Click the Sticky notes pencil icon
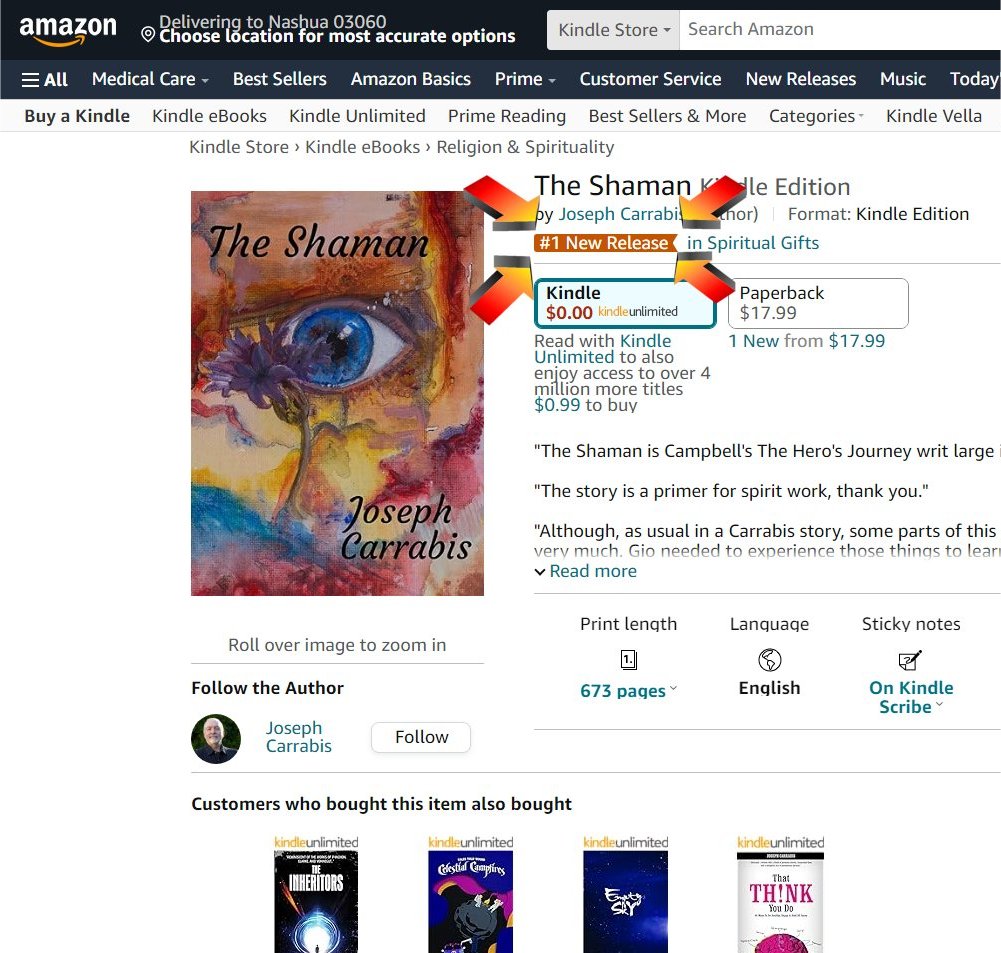 coord(910,659)
